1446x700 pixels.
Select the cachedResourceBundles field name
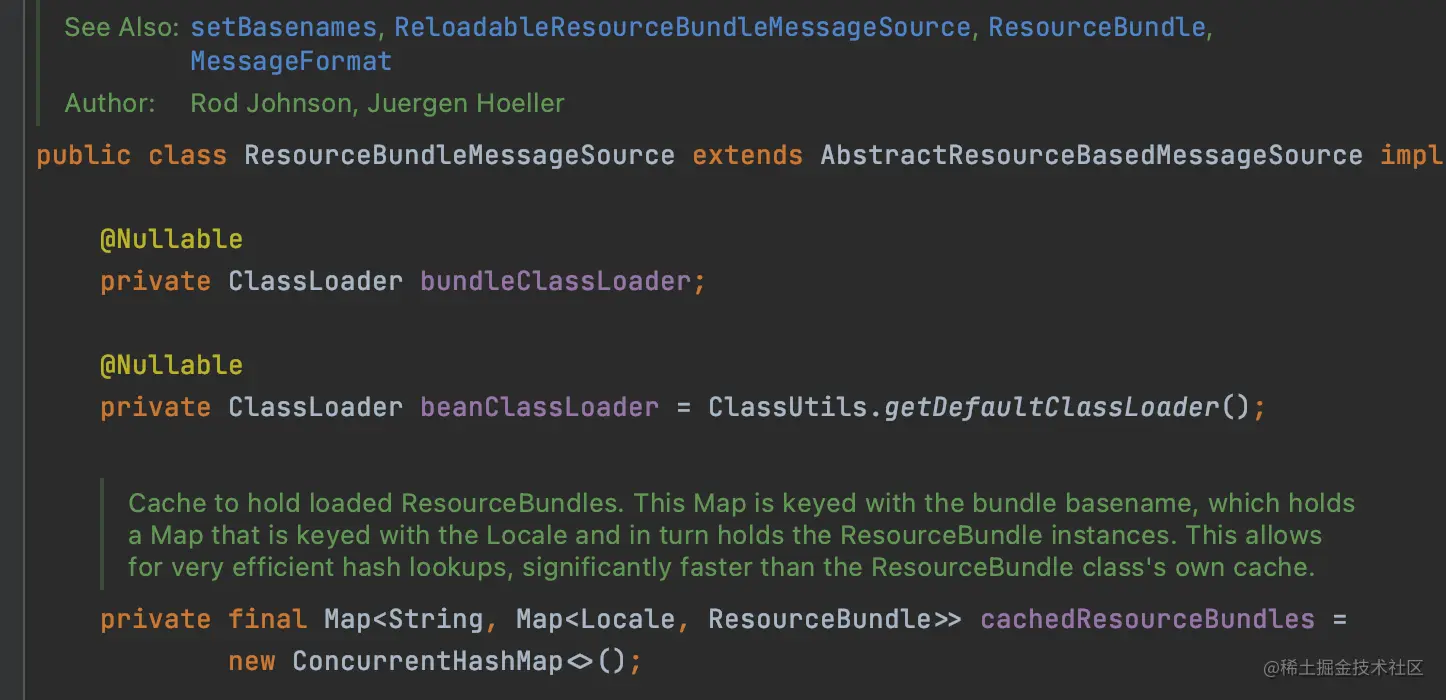1146,618
